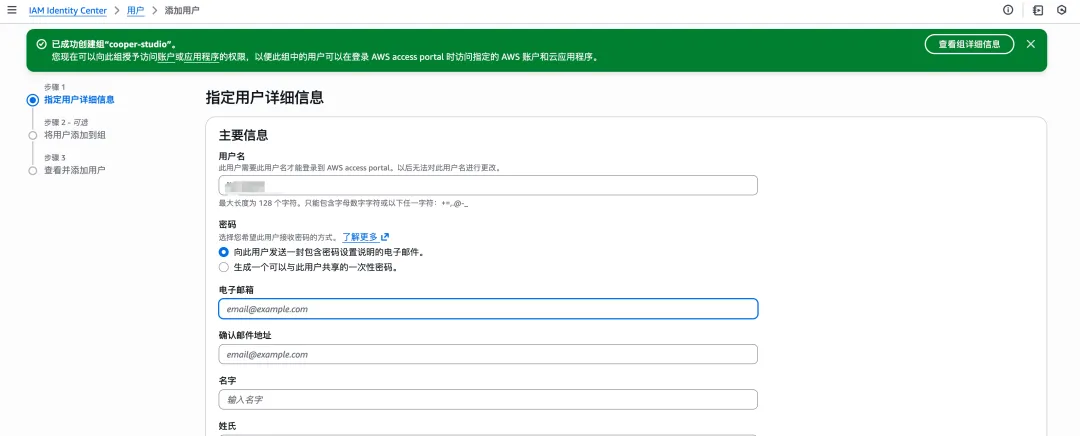The height and width of the screenshot is (436, 1080).
Task: Open the hamburger navigation menu
Action: tap(11, 10)
